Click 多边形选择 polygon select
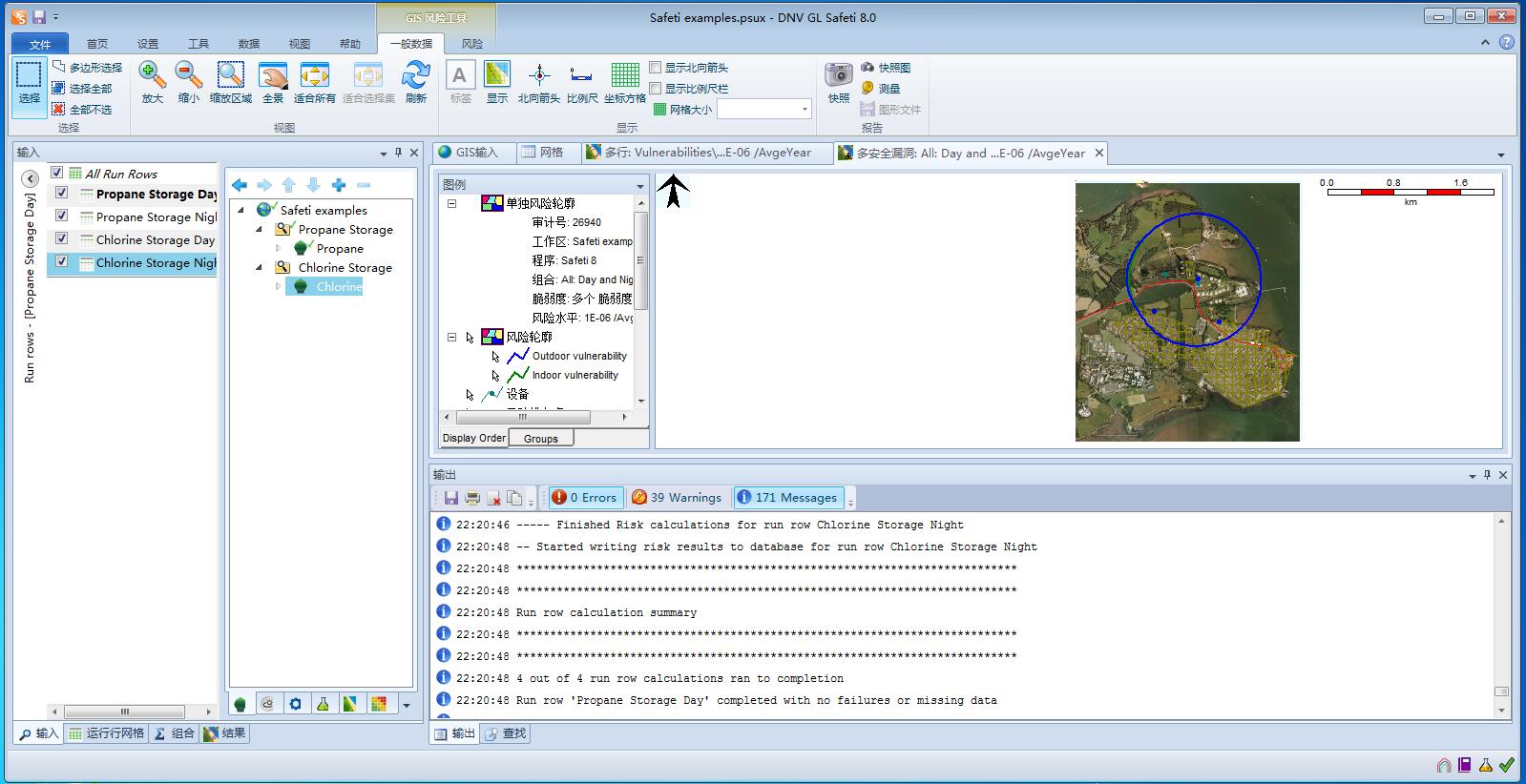Viewport: 1526px width, 784px height. (x=87, y=68)
